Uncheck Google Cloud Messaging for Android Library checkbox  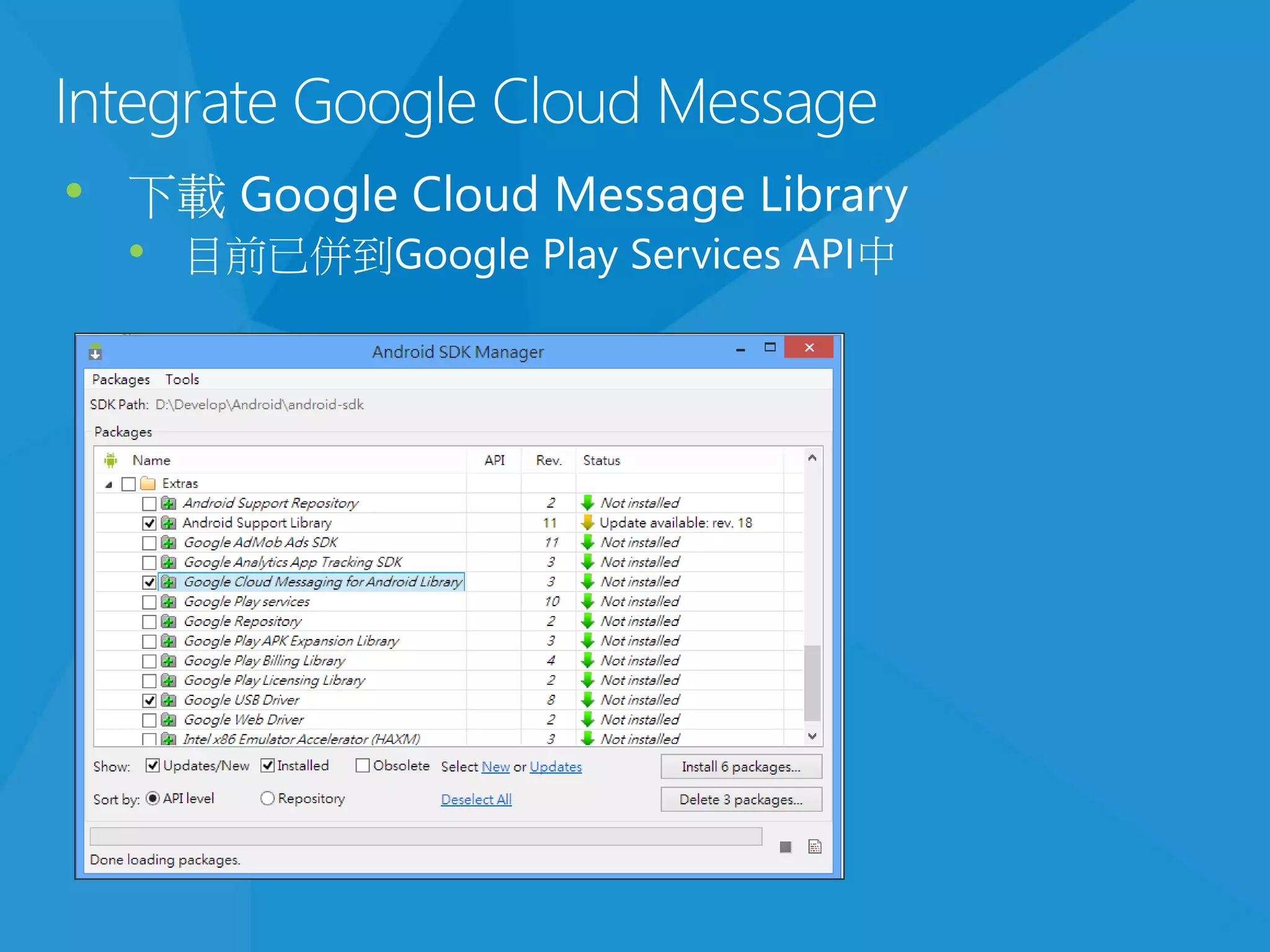point(149,583)
